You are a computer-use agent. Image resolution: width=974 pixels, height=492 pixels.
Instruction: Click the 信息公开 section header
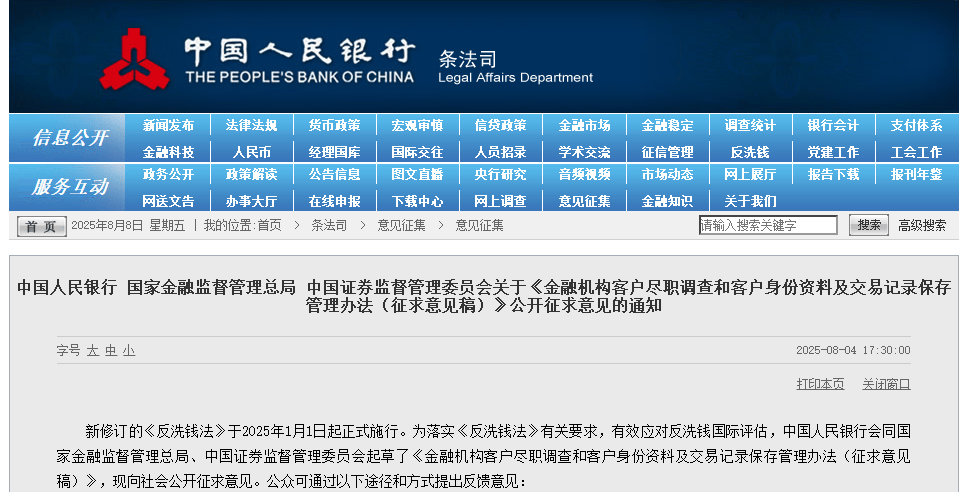pos(68,138)
